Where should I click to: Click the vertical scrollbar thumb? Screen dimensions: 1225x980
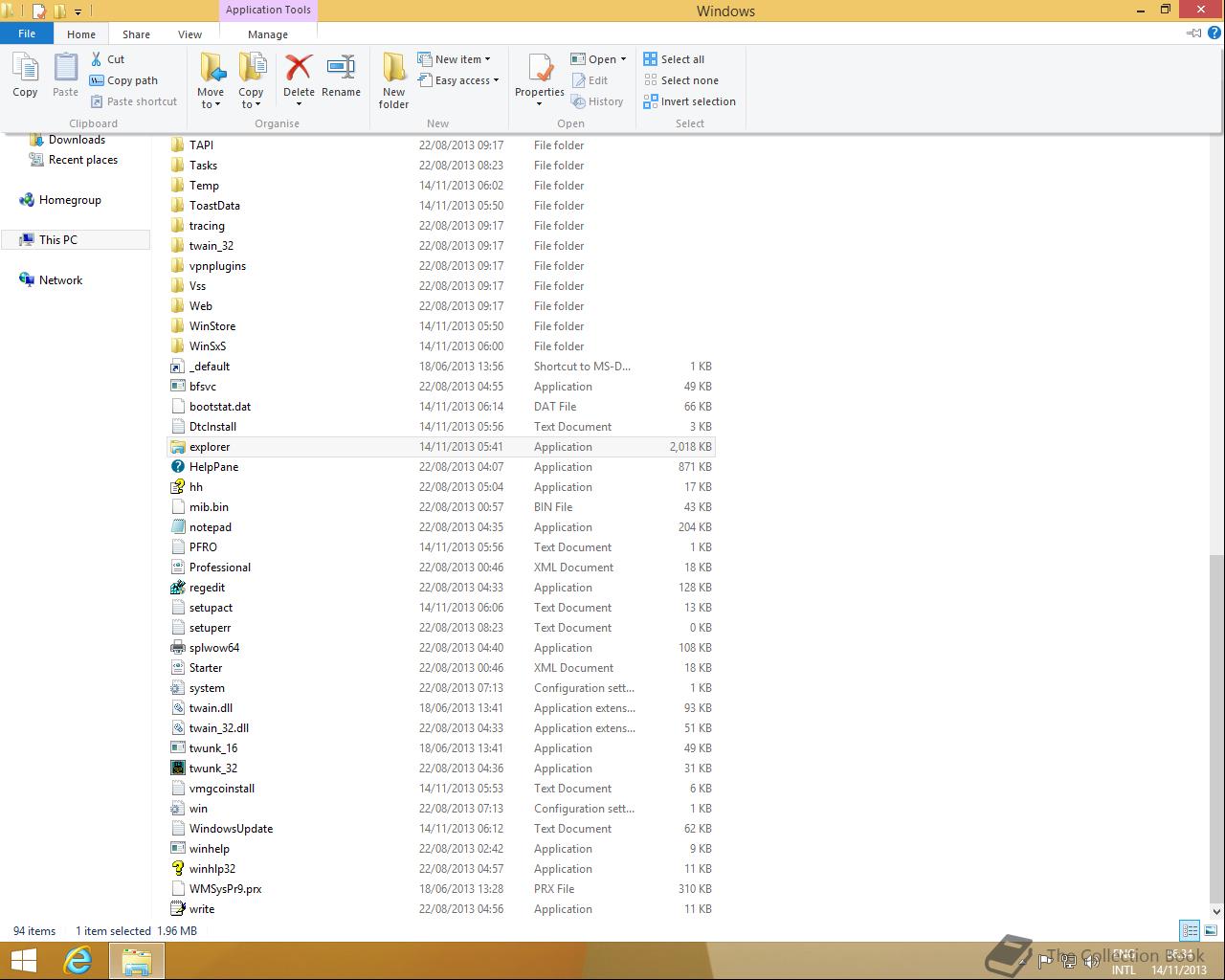click(1216, 727)
